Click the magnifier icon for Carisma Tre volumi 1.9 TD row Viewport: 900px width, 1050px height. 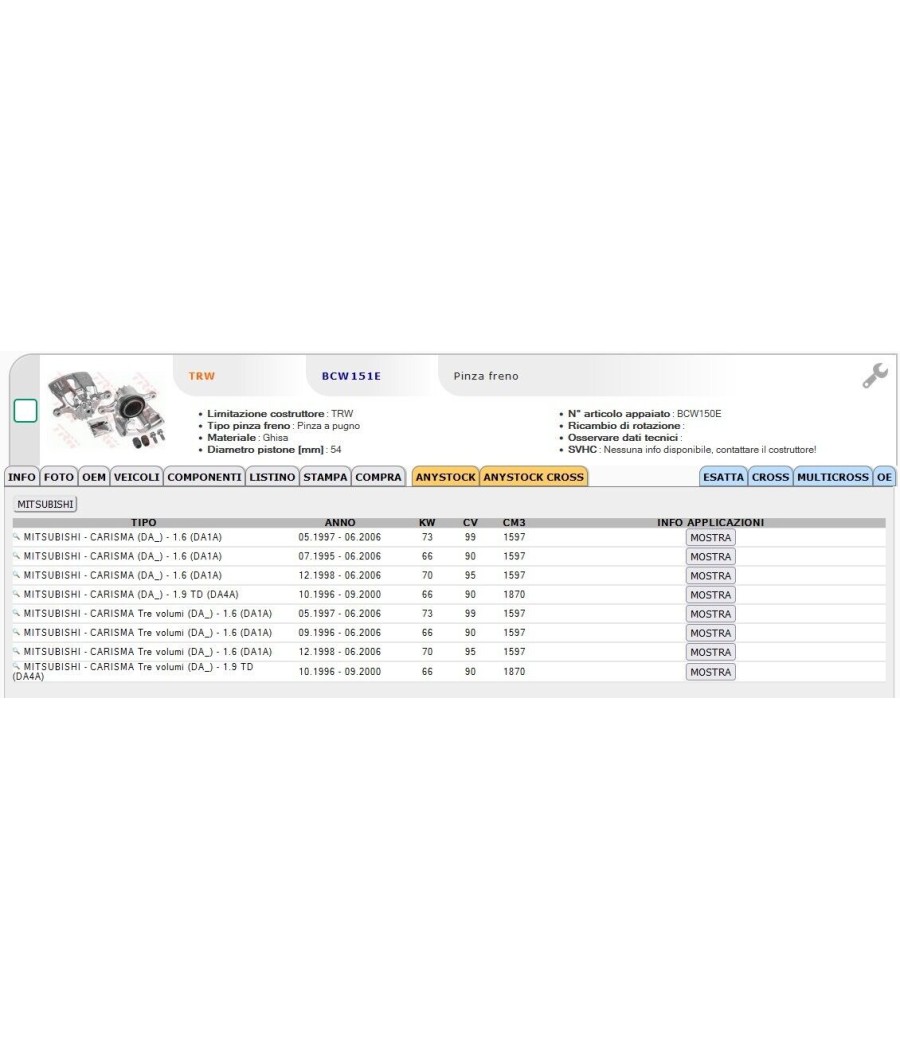17,667
